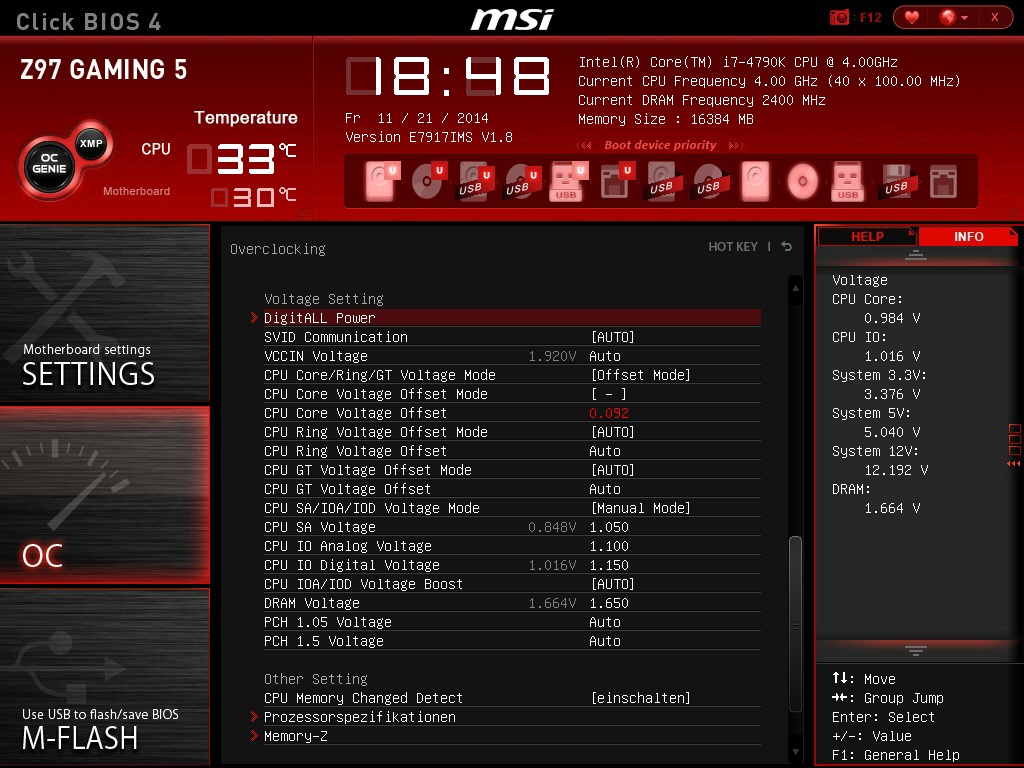Select the UEFI hard disk boot device icon
This screenshot has height=768, width=1024.
381,181
